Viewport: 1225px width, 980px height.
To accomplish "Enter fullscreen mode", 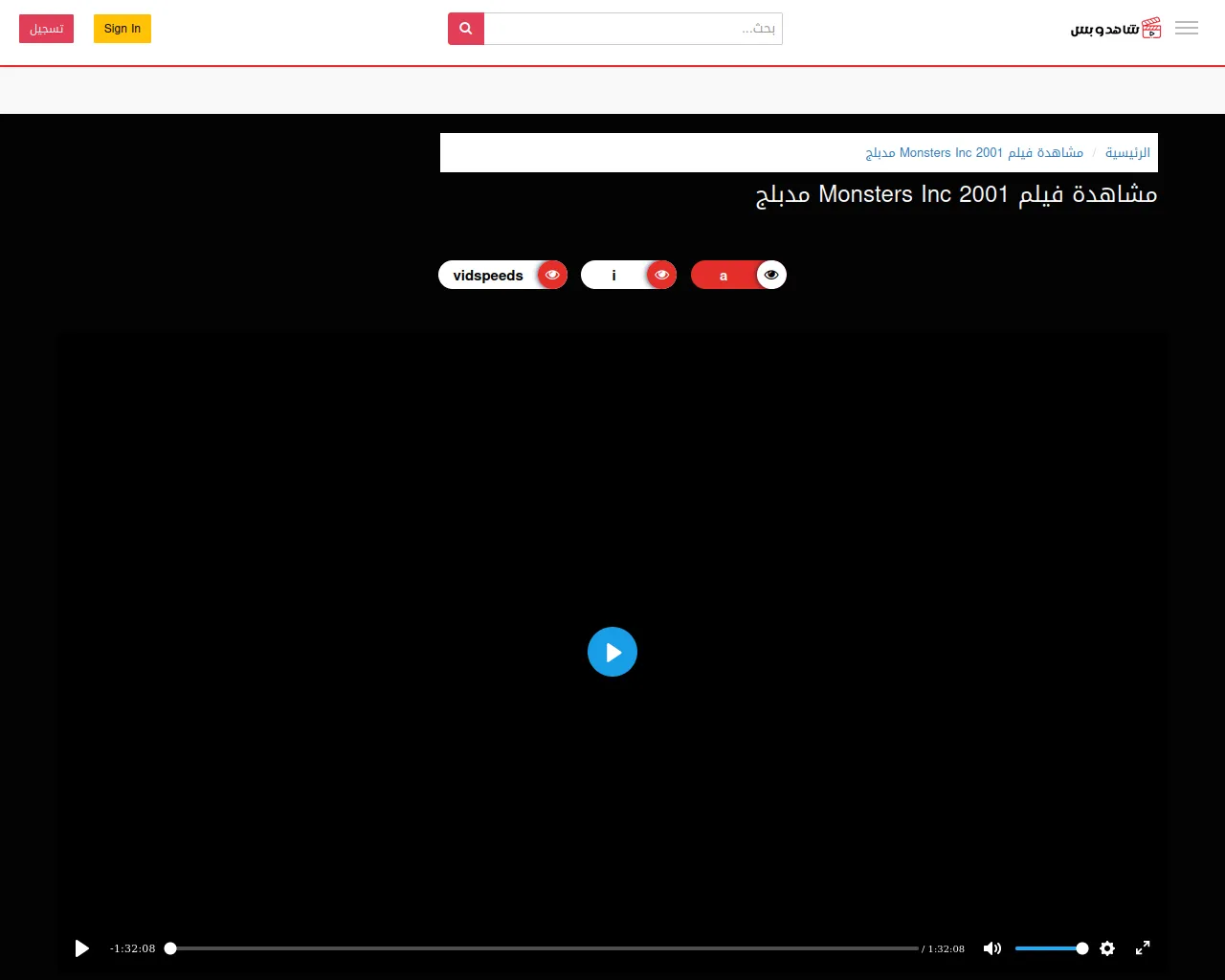I will pyautogui.click(x=1143, y=948).
